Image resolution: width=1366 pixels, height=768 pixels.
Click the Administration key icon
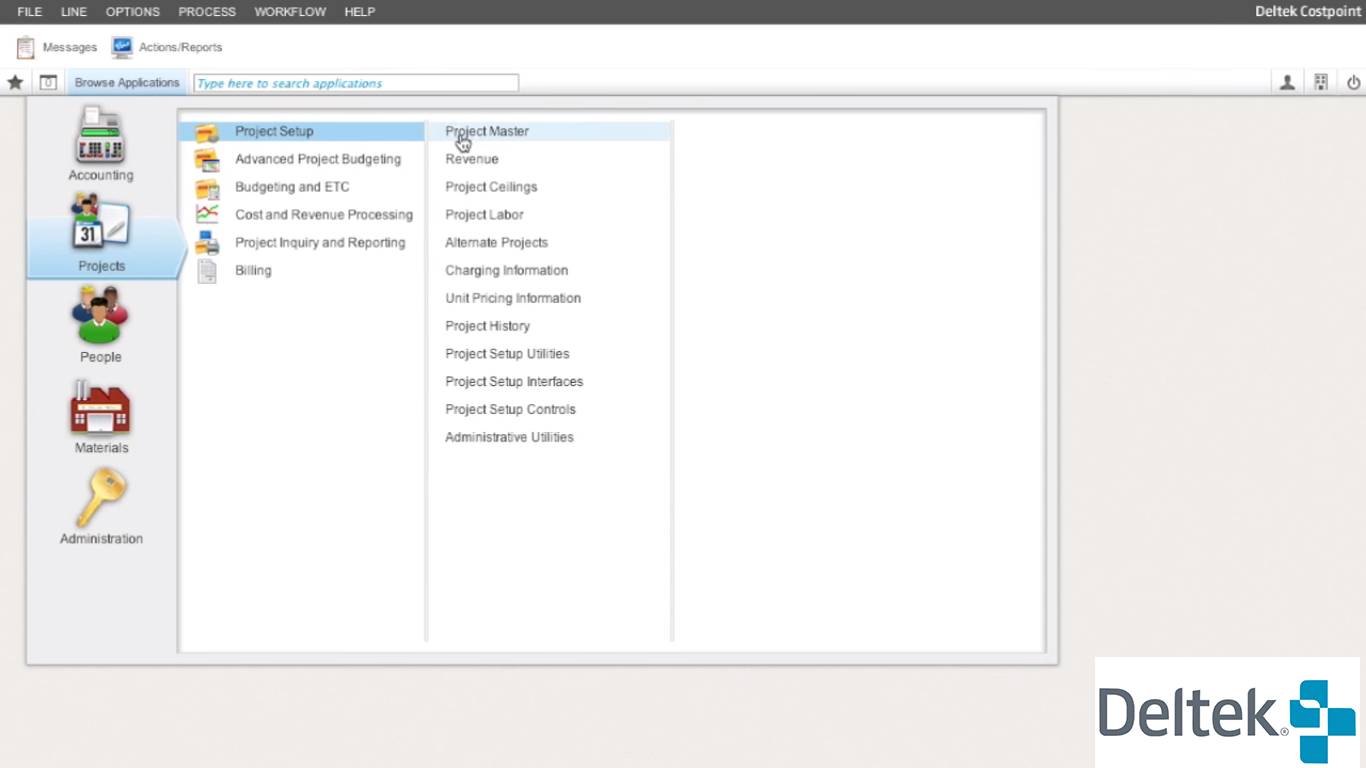click(101, 499)
